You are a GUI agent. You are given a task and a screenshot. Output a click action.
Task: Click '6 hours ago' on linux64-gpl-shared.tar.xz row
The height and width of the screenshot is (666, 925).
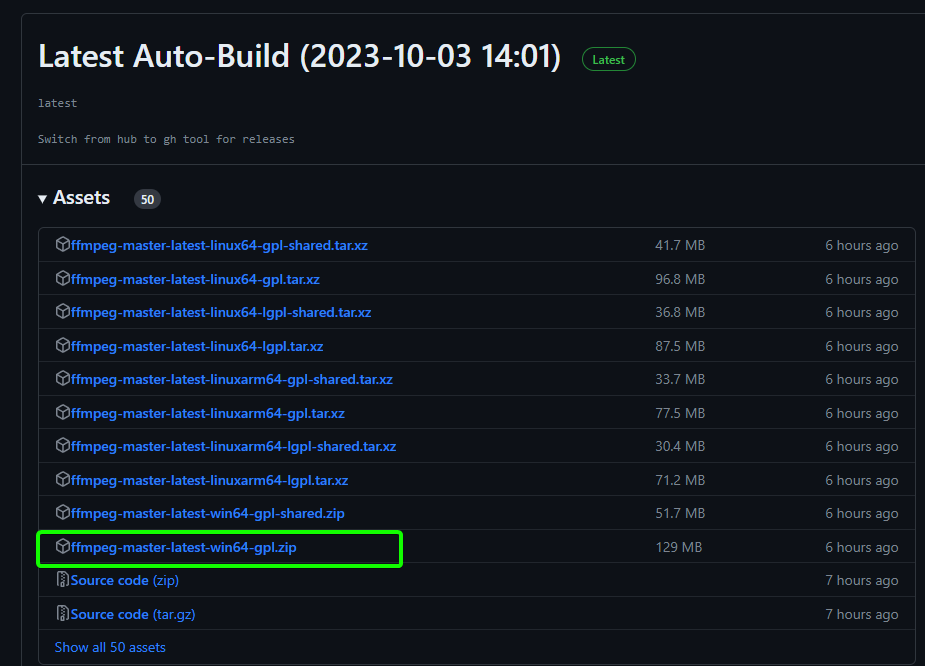[x=862, y=245]
